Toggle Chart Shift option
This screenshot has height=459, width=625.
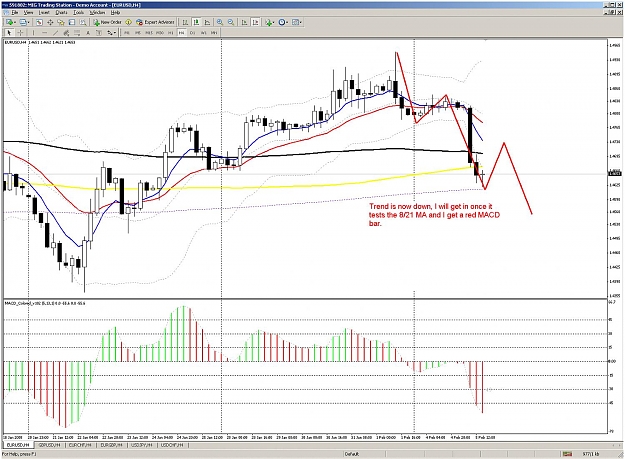click(x=256, y=22)
